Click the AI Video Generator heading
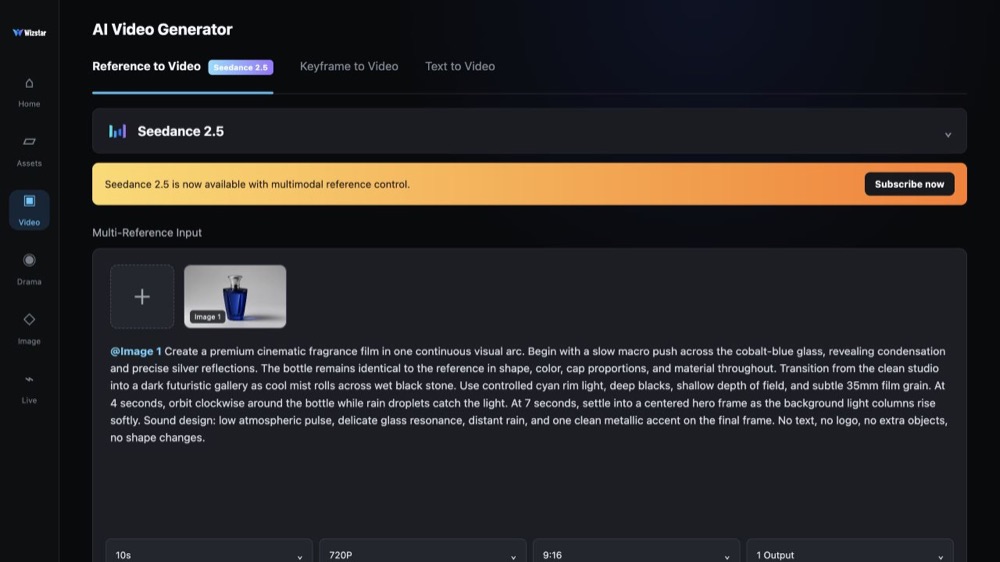1000x562 pixels. tap(163, 29)
